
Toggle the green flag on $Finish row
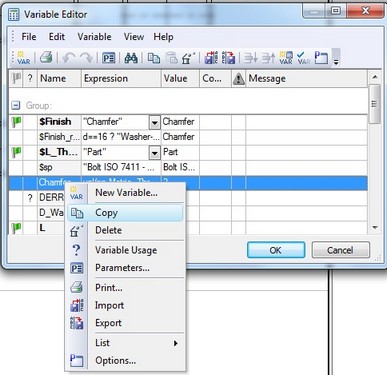pos(16,122)
